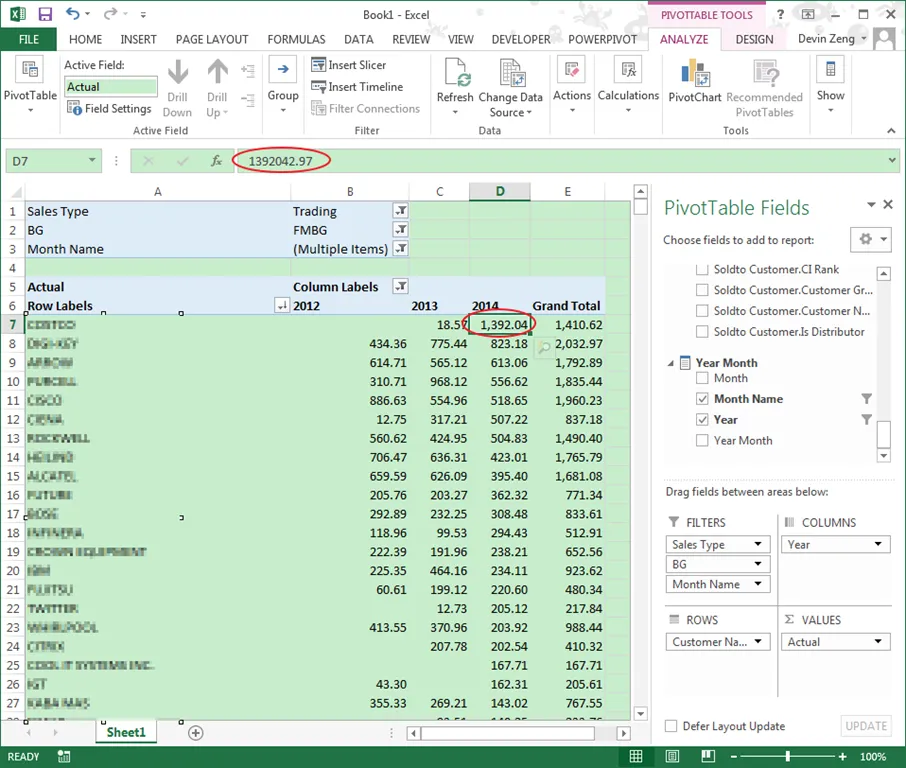Viewport: 906px width, 768px height.
Task: Open the Actions menu icon
Action: [x=571, y=70]
